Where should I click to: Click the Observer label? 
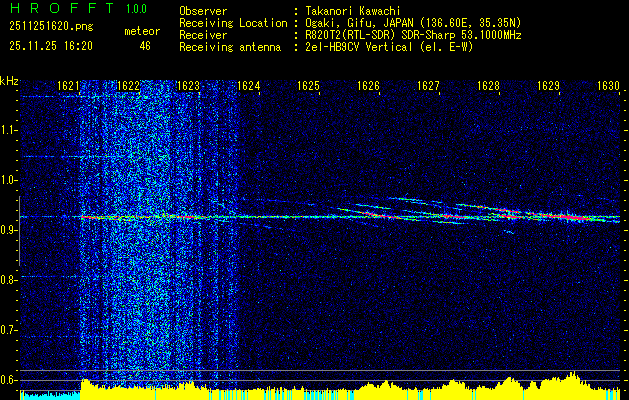coord(203,11)
